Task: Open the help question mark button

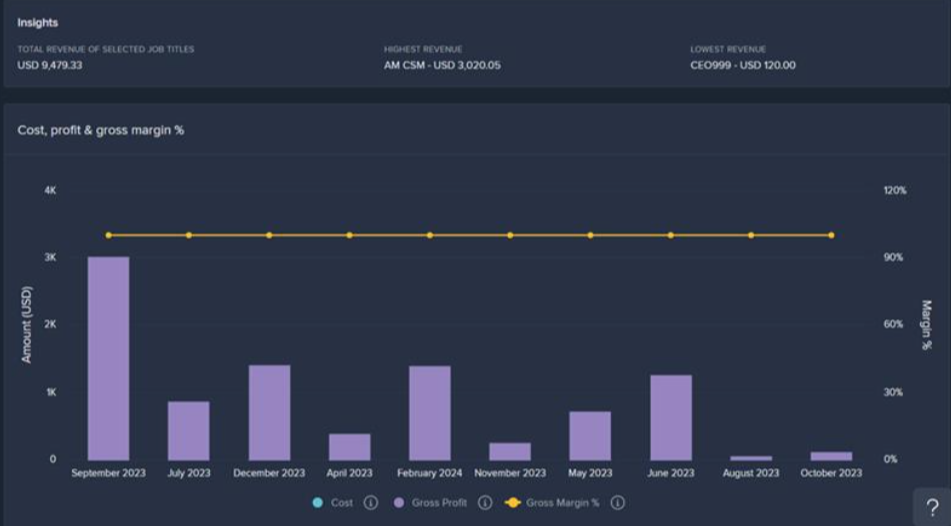Action: [x=932, y=507]
